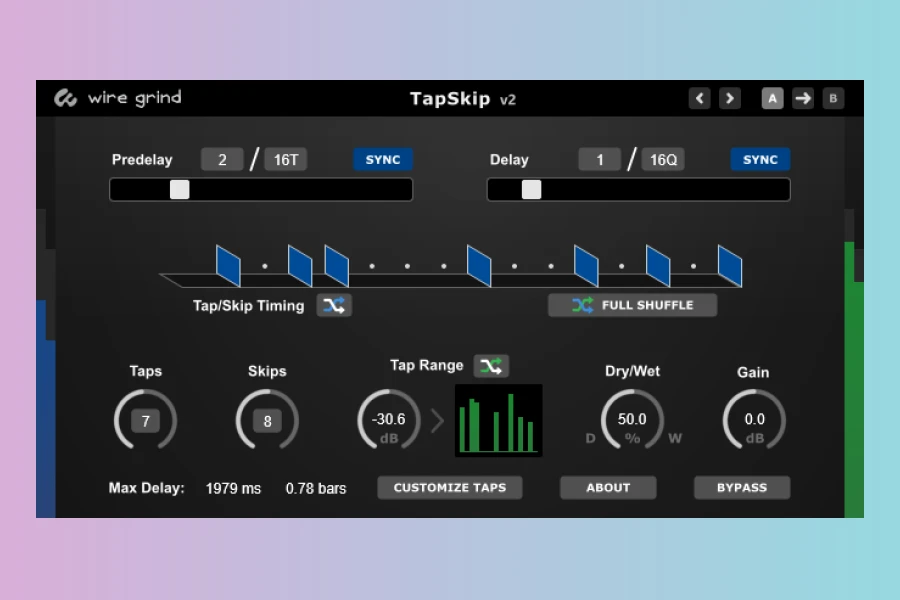The width and height of the screenshot is (900, 600).
Task: Click the Gain 0.0 dB knob
Action: click(x=754, y=421)
